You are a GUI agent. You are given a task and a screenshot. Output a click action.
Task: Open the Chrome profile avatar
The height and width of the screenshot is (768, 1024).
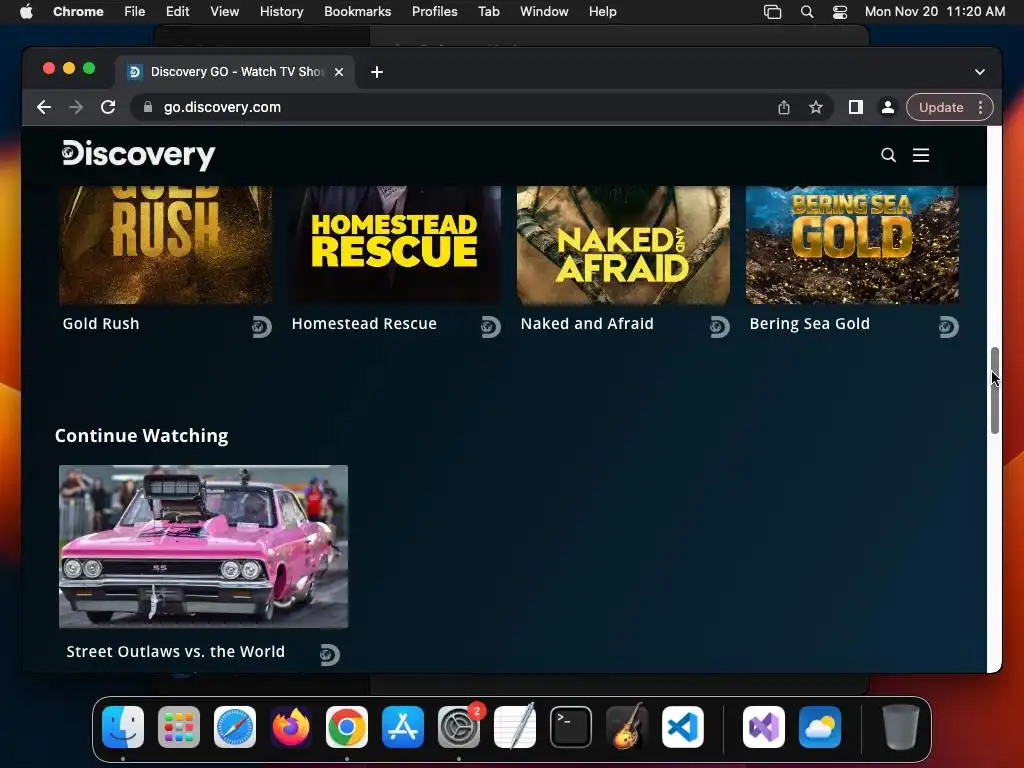888,107
